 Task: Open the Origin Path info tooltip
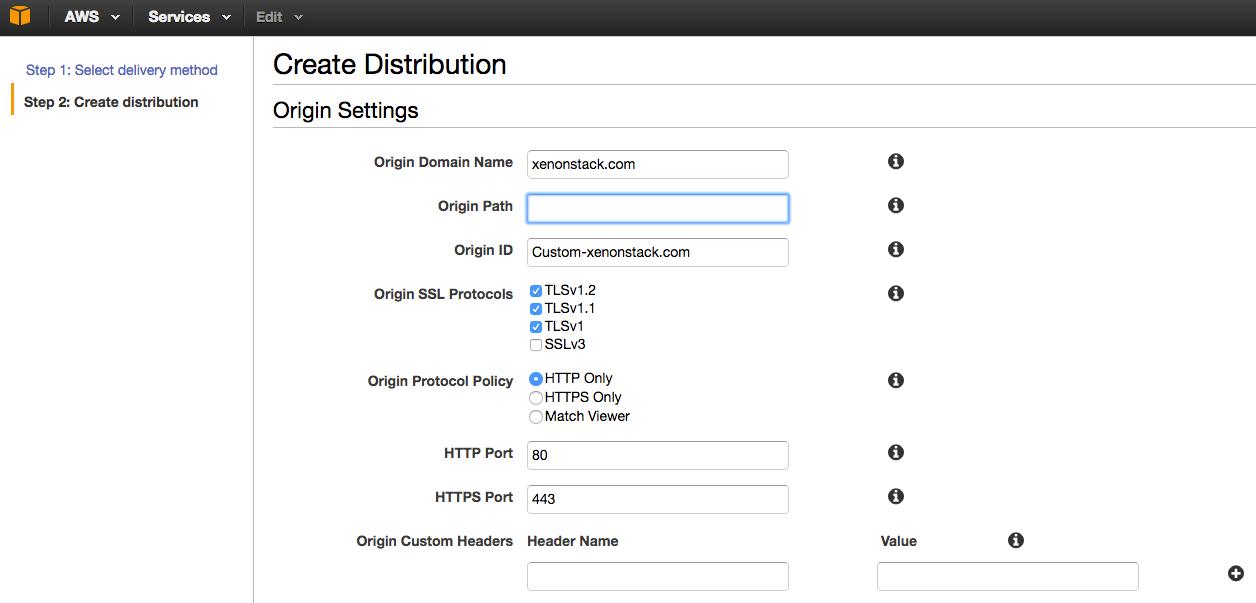point(895,204)
